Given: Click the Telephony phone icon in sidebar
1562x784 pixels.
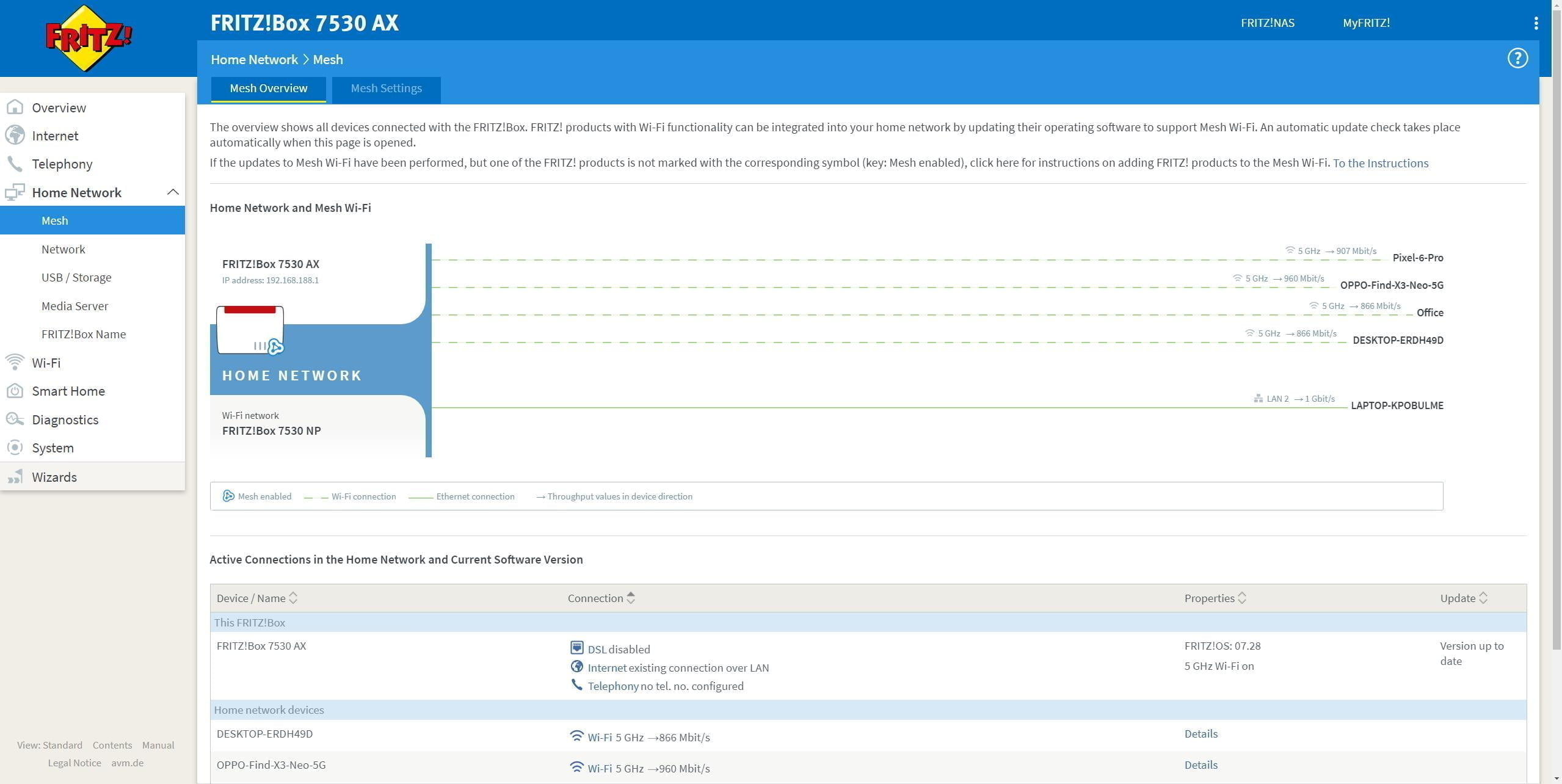Looking at the screenshot, I should [x=15, y=164].
